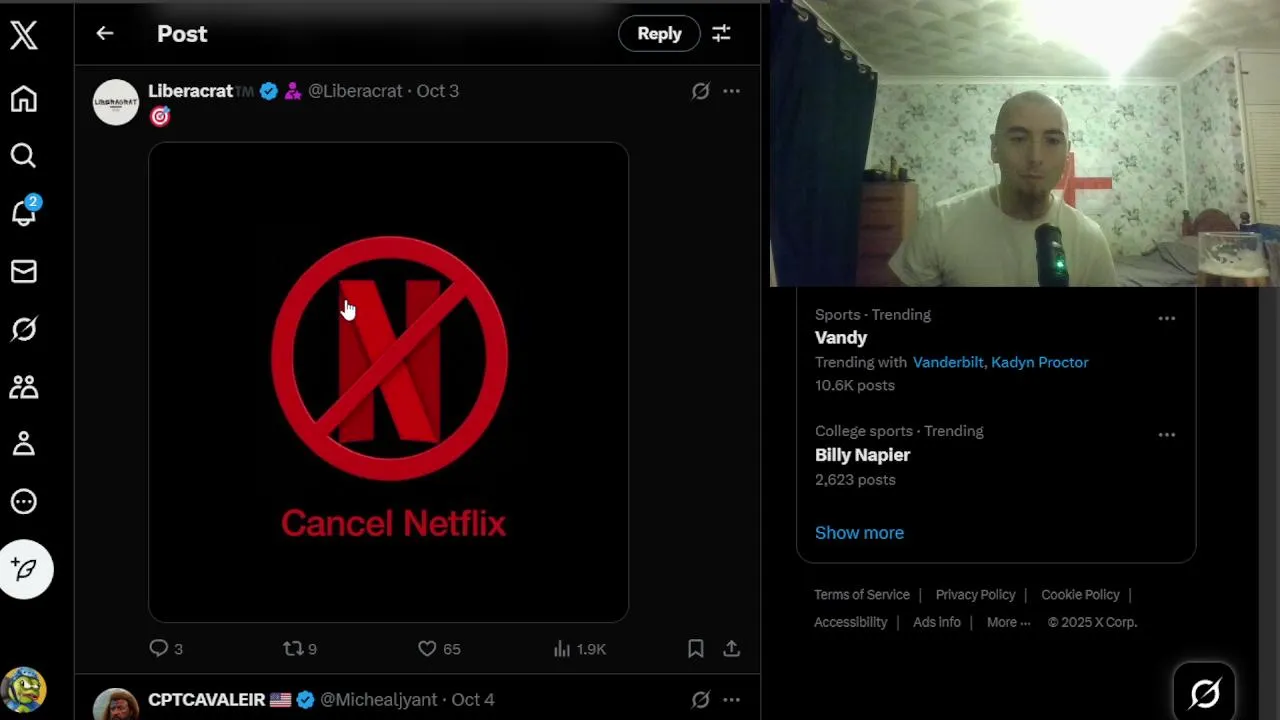Open more options on Liberacrat post
The image size is (1280, 720).
click(732, 91)
